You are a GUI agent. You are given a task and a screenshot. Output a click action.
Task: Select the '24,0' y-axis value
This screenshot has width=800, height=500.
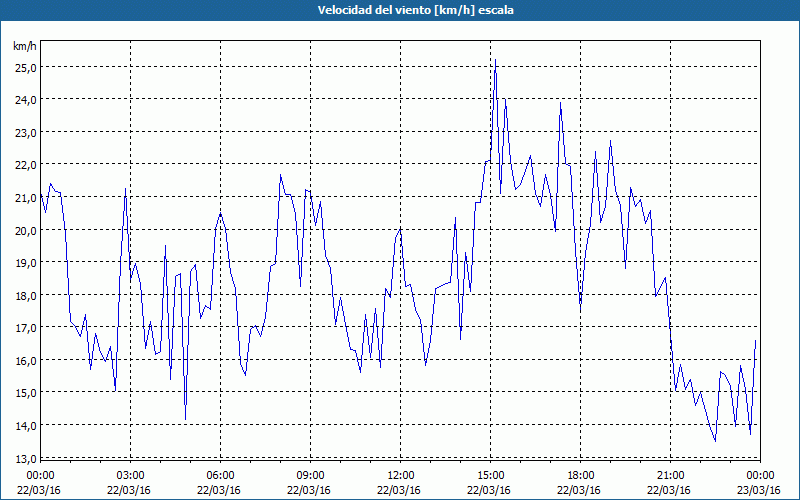[24, 99]
